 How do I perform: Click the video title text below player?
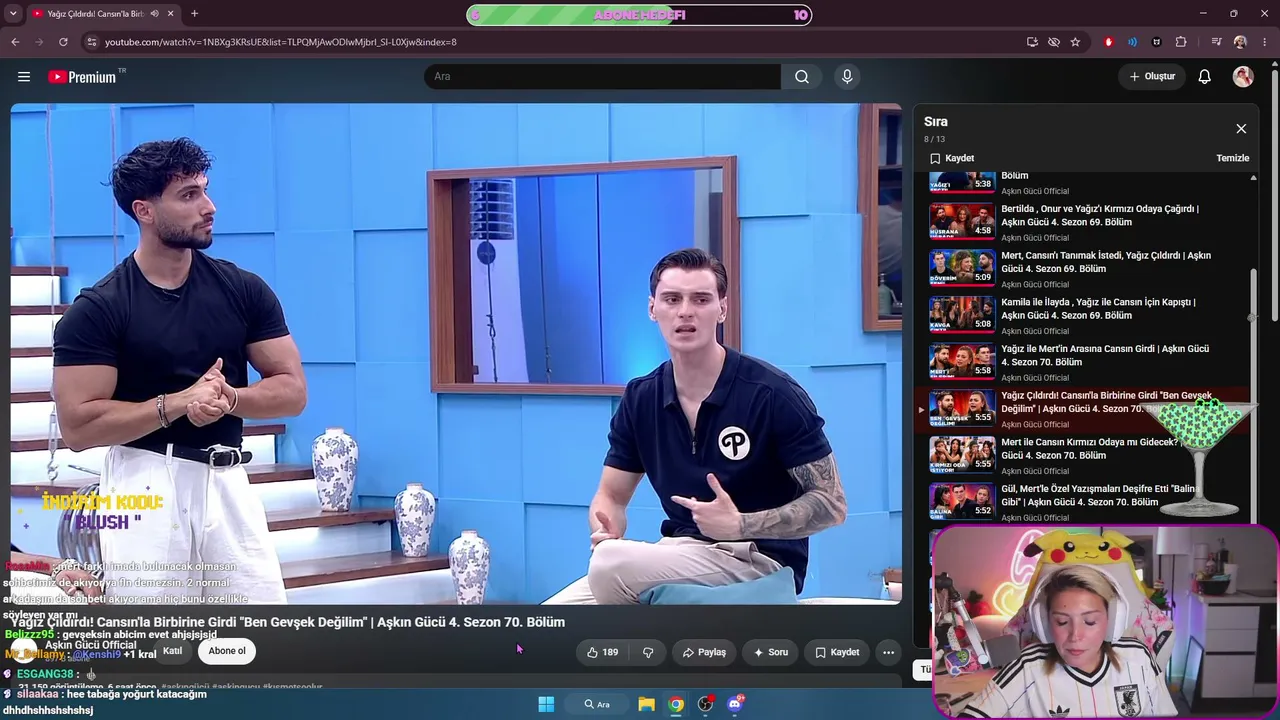point(288,622)
